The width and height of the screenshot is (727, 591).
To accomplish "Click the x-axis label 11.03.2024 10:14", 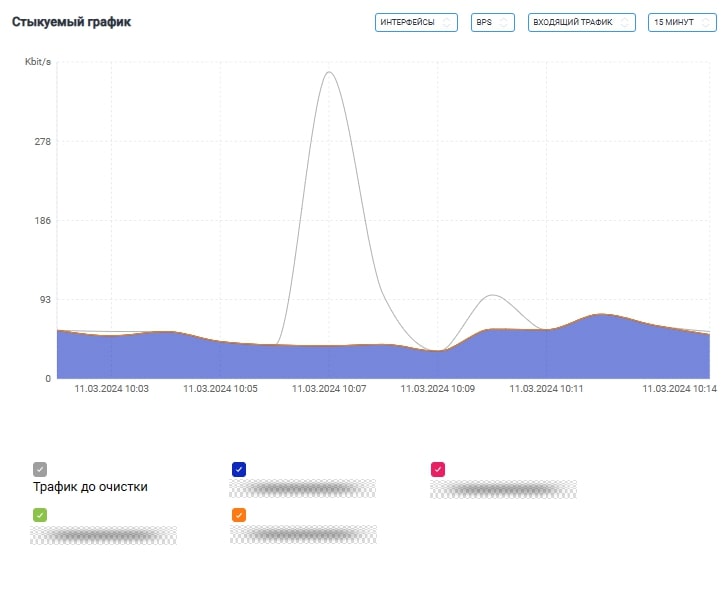I will pos(679,388).
